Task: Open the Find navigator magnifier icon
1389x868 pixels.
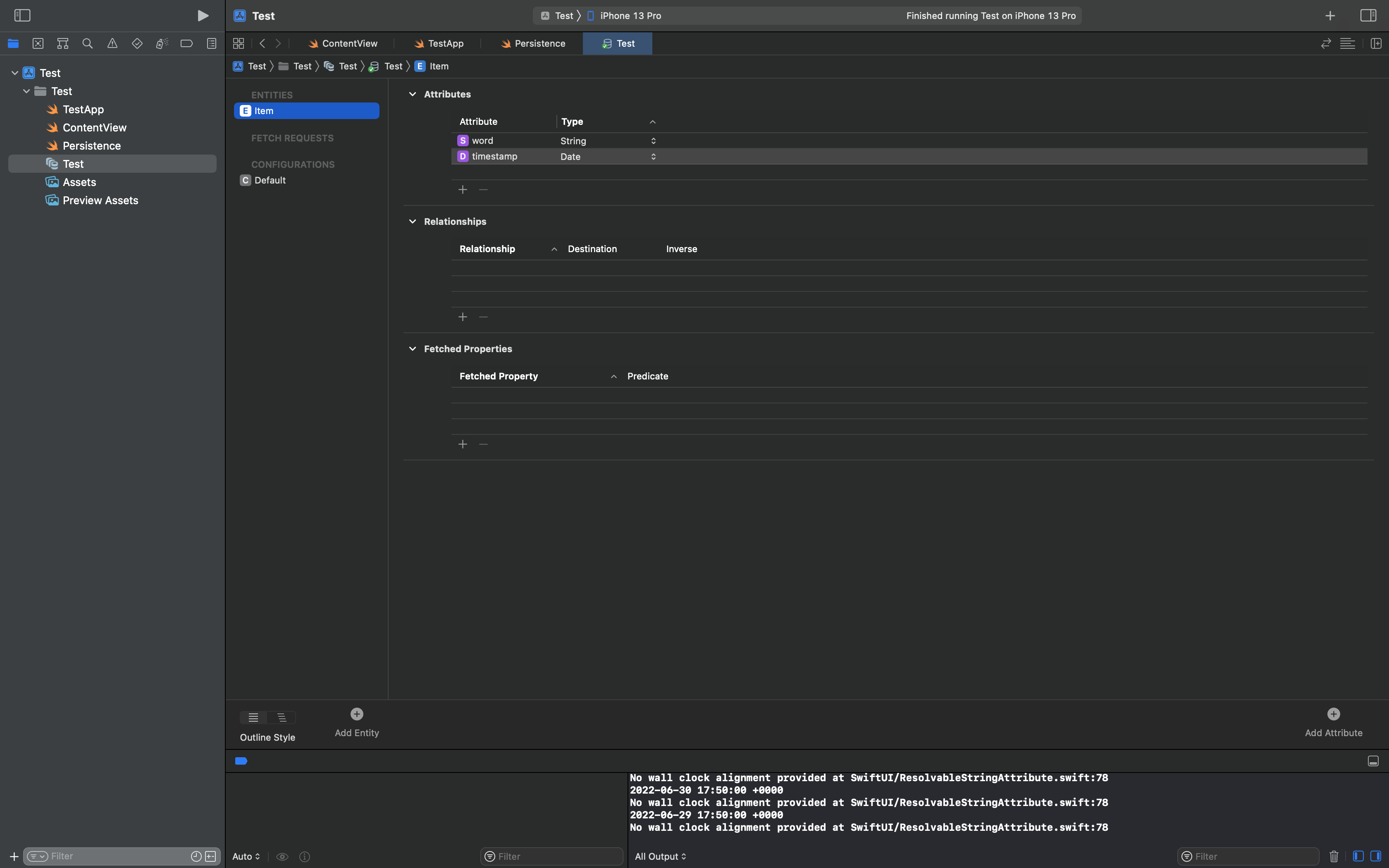Action: [87, 44]
